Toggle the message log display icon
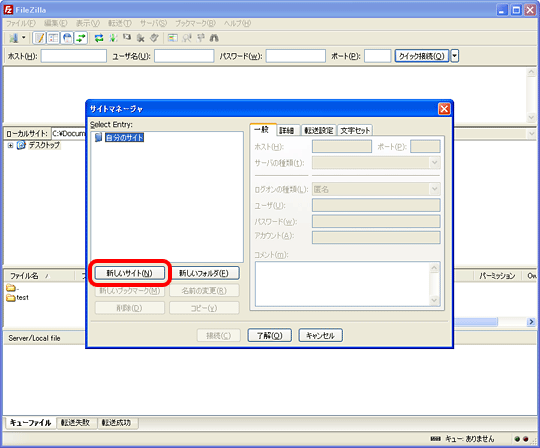 click(x=39, y=38)
